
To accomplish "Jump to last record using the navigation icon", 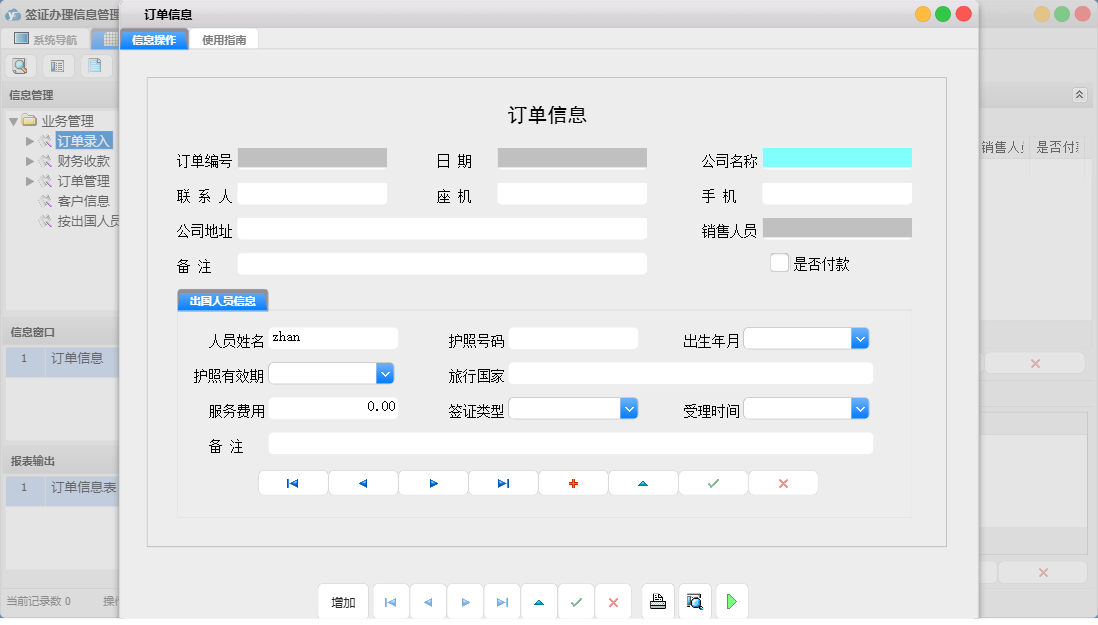I will 503,482.
